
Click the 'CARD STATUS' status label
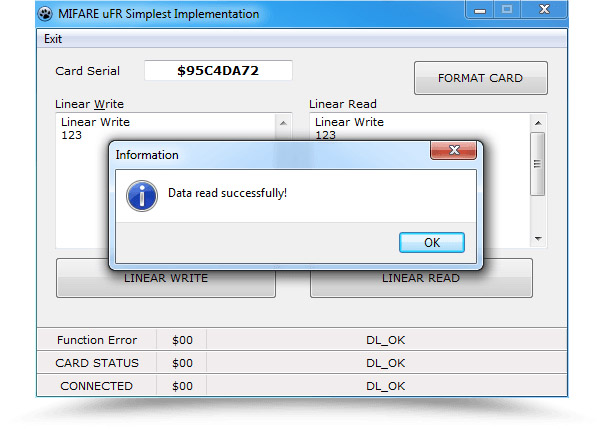(97, 363)
